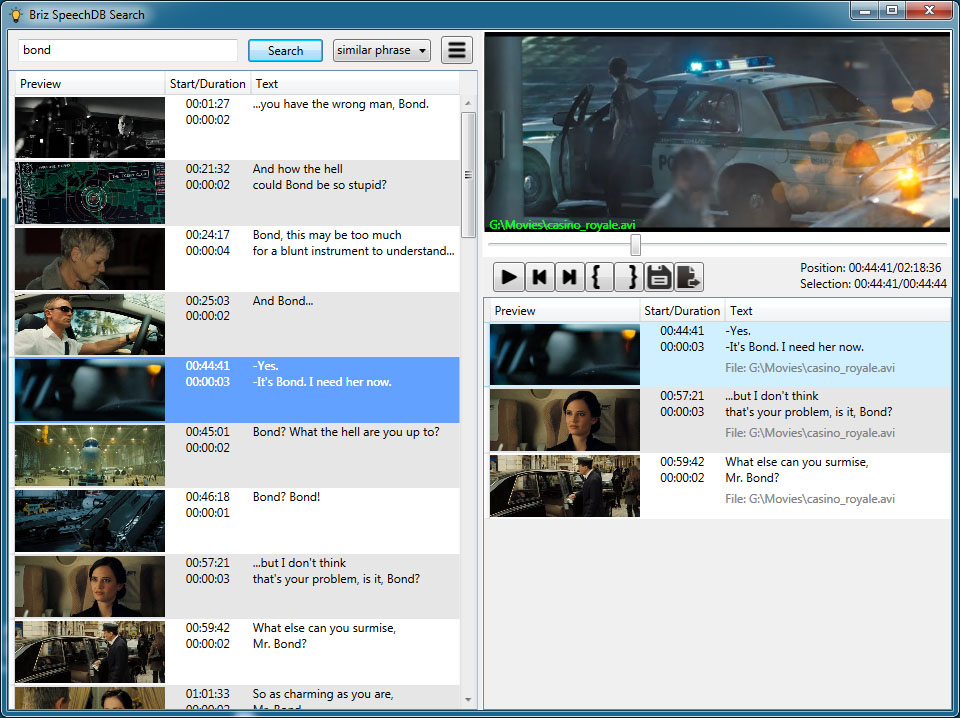Select 'Bond? What the hell are you up to?'

coord(346,432)
